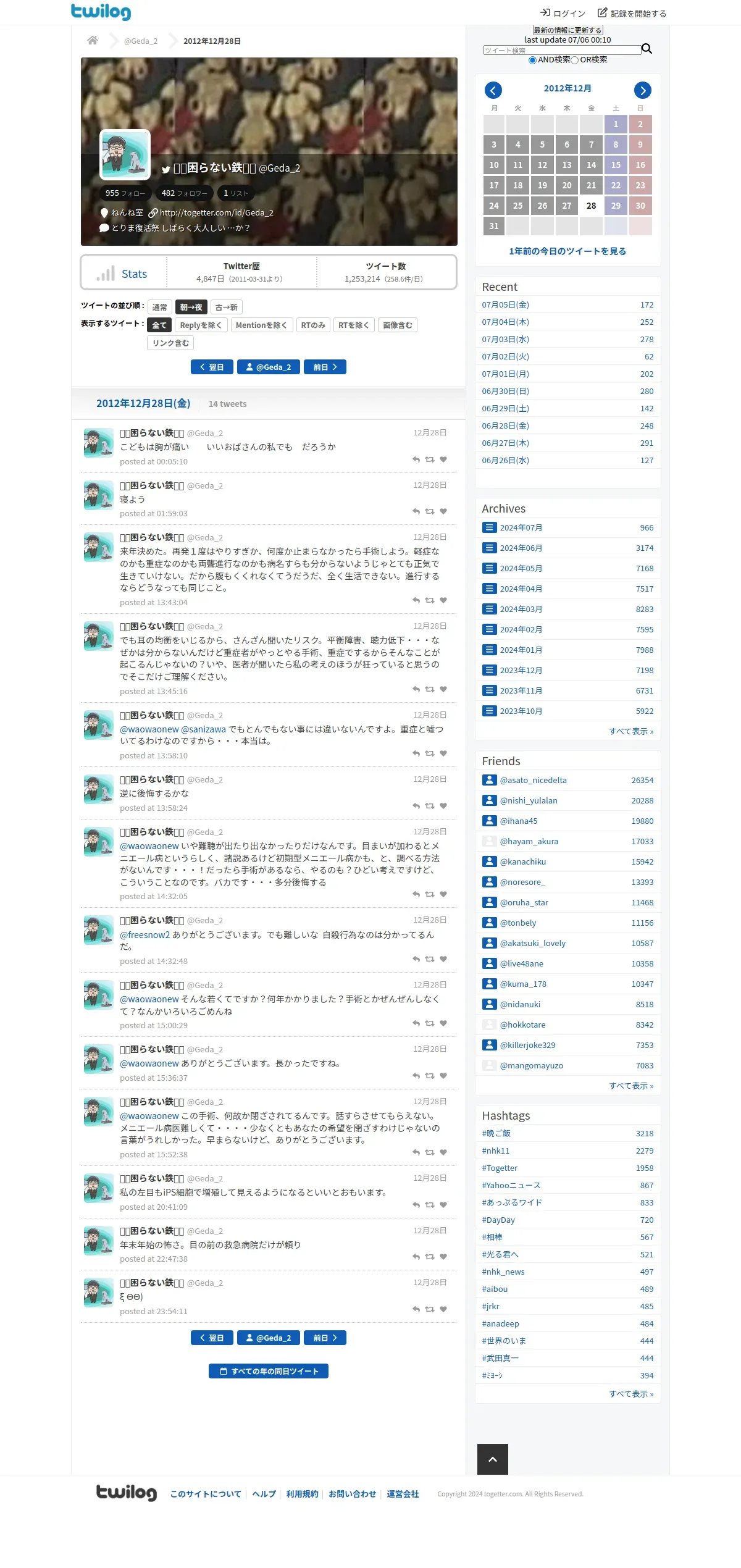741x1568 pixels.
Task: Click the twilog logo in header
Action: click(x=101, y=12)
